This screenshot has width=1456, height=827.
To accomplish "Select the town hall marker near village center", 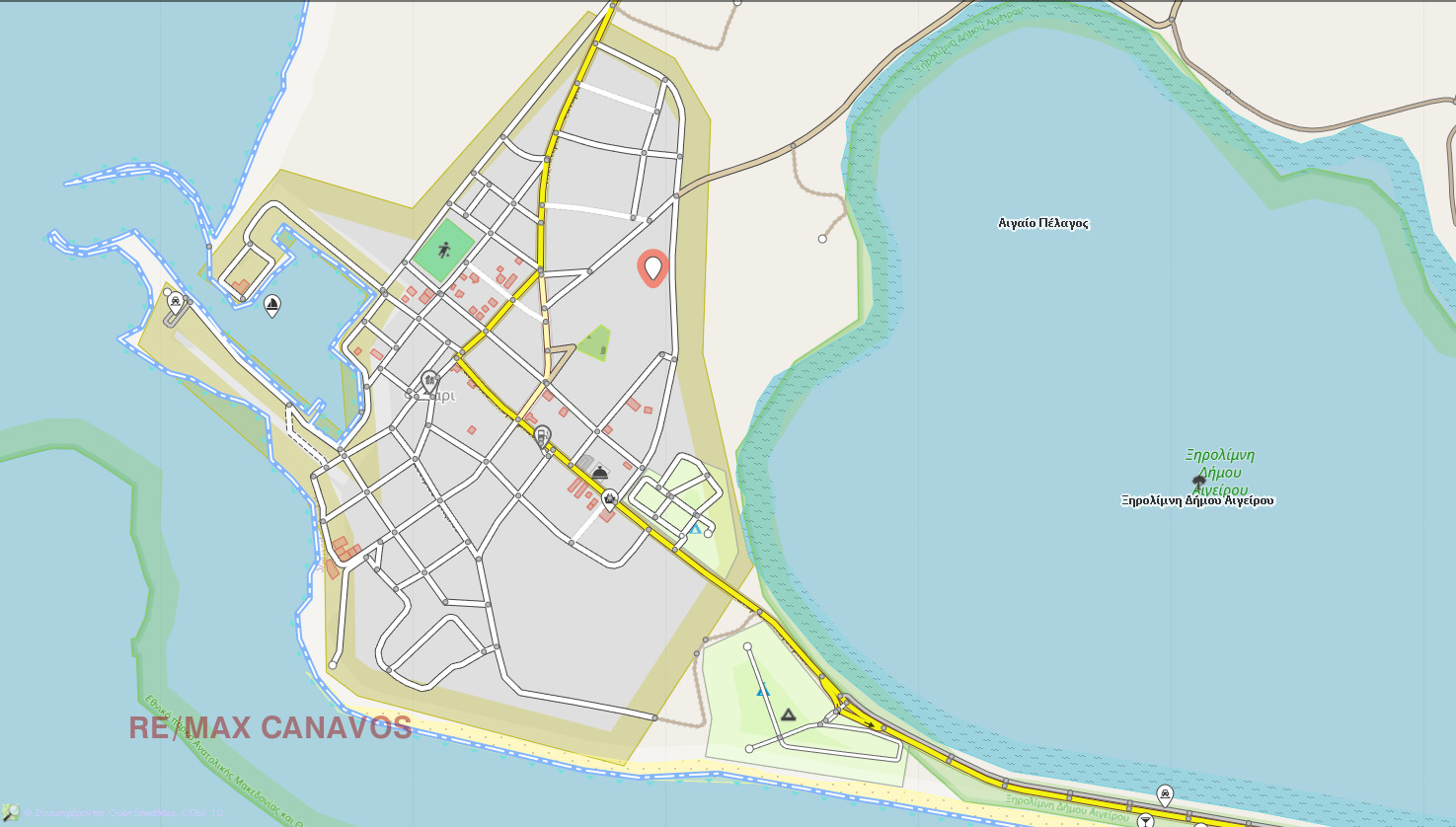I will pyautogui.click(x=429, y=379).
